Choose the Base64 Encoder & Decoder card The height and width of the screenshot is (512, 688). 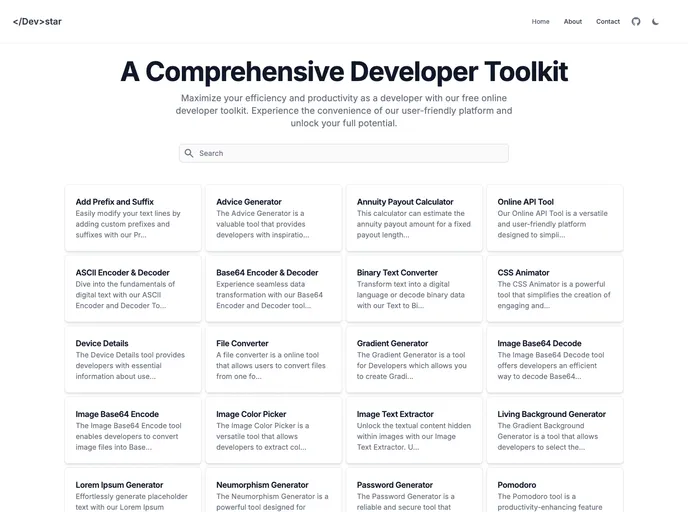pos(274,289)
